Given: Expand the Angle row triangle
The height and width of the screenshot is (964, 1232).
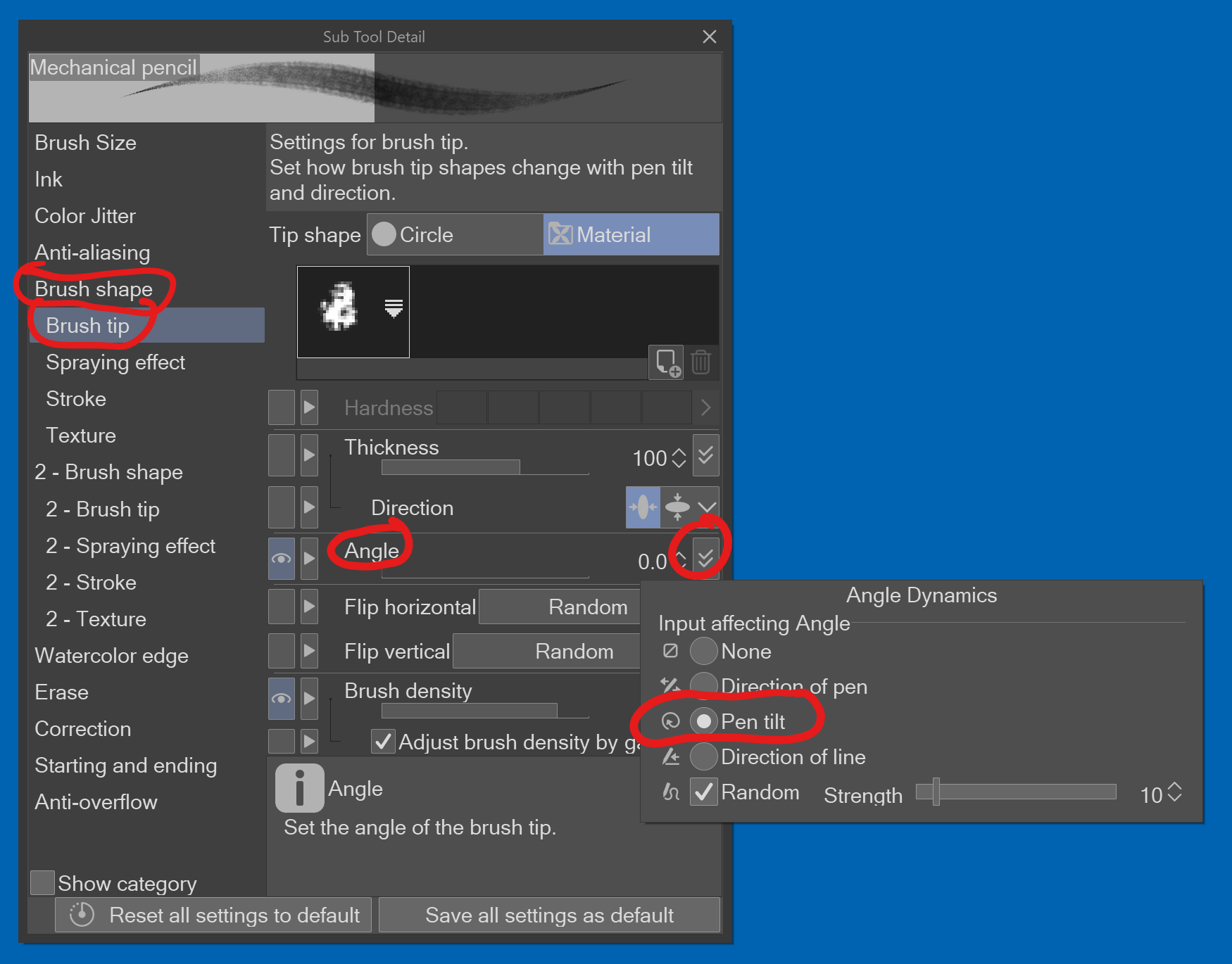Looking at the screenshot, I should [x=309, y=559].
